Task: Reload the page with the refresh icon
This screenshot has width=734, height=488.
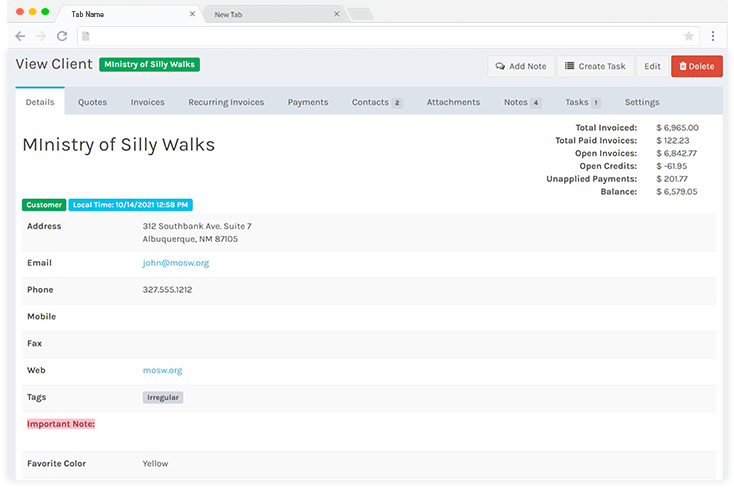Action: click(62, 36)
